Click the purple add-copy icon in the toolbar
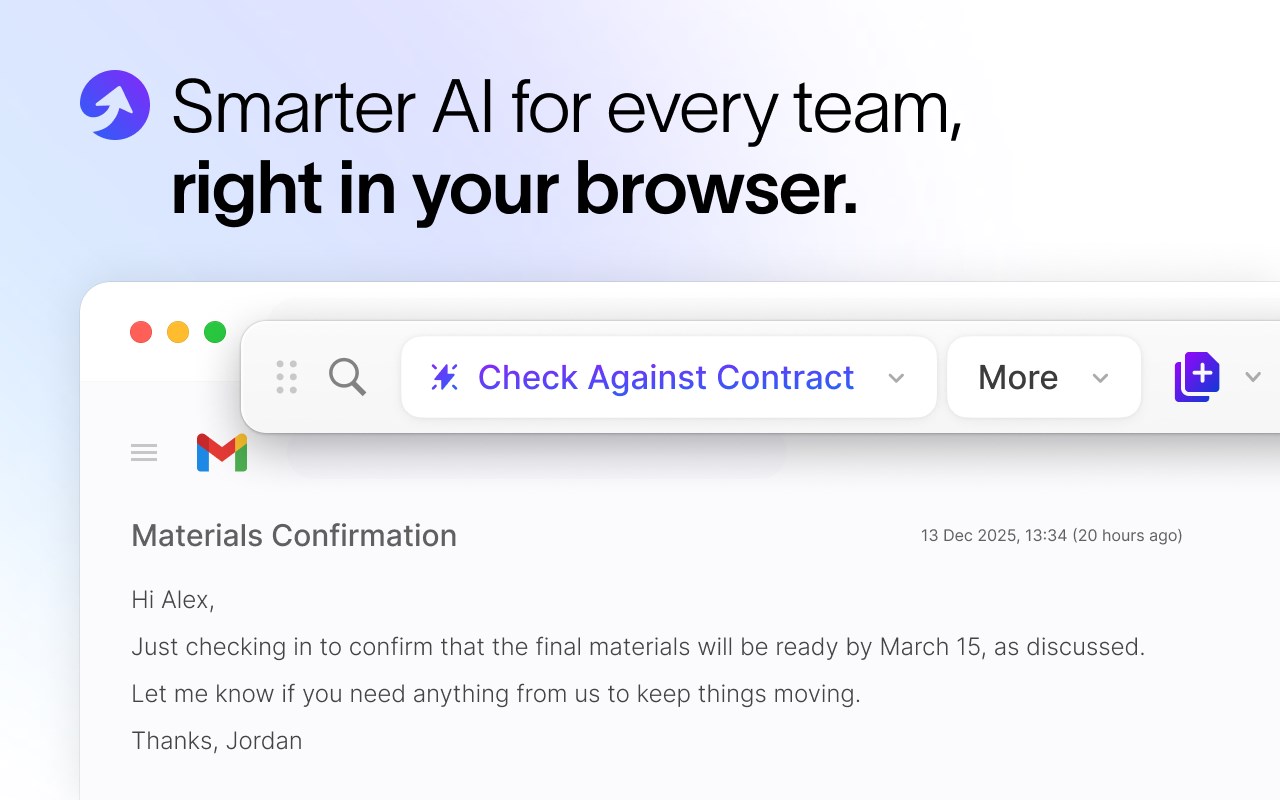The image size is (1280, 800). (x=1197, y=377)
